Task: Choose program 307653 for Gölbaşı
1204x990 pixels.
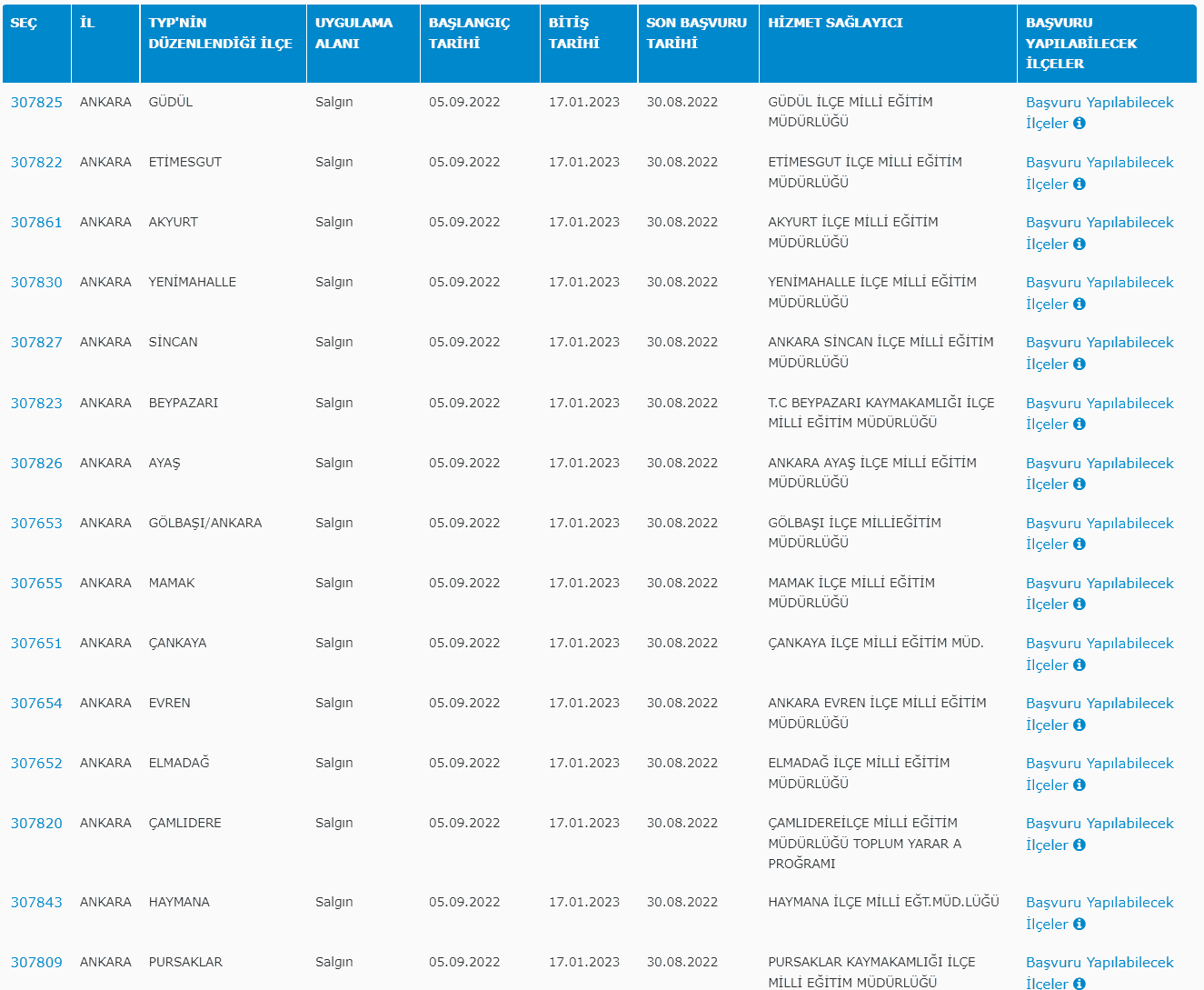Action: [x=36, y=524]
